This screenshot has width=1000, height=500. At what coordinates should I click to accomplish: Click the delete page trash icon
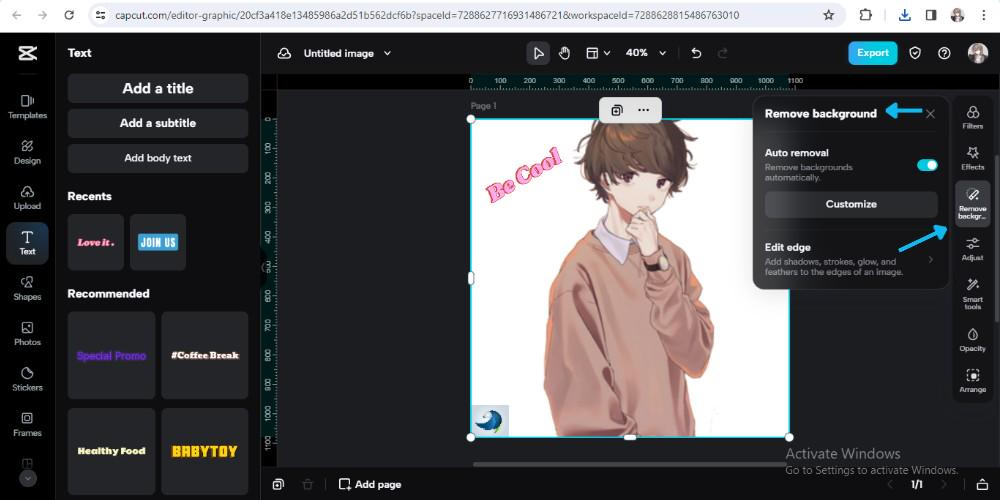[x=307, y=485]
